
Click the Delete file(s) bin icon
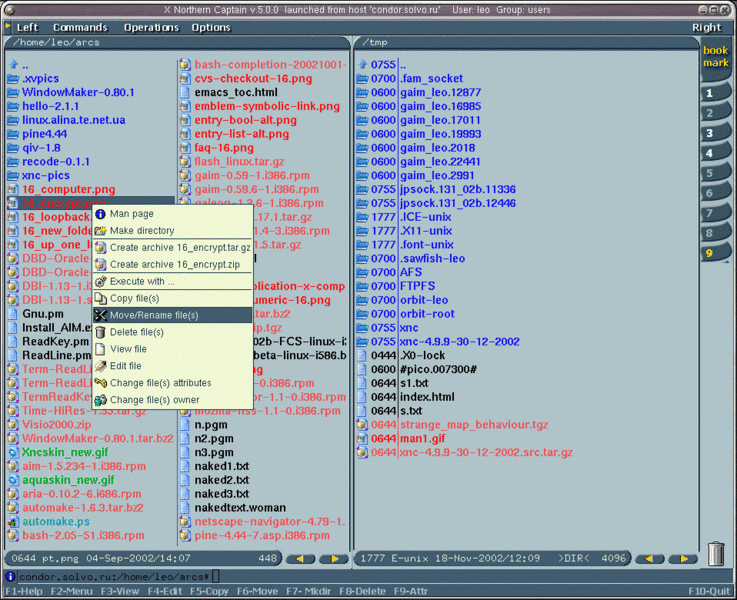(x=101, y=332)
